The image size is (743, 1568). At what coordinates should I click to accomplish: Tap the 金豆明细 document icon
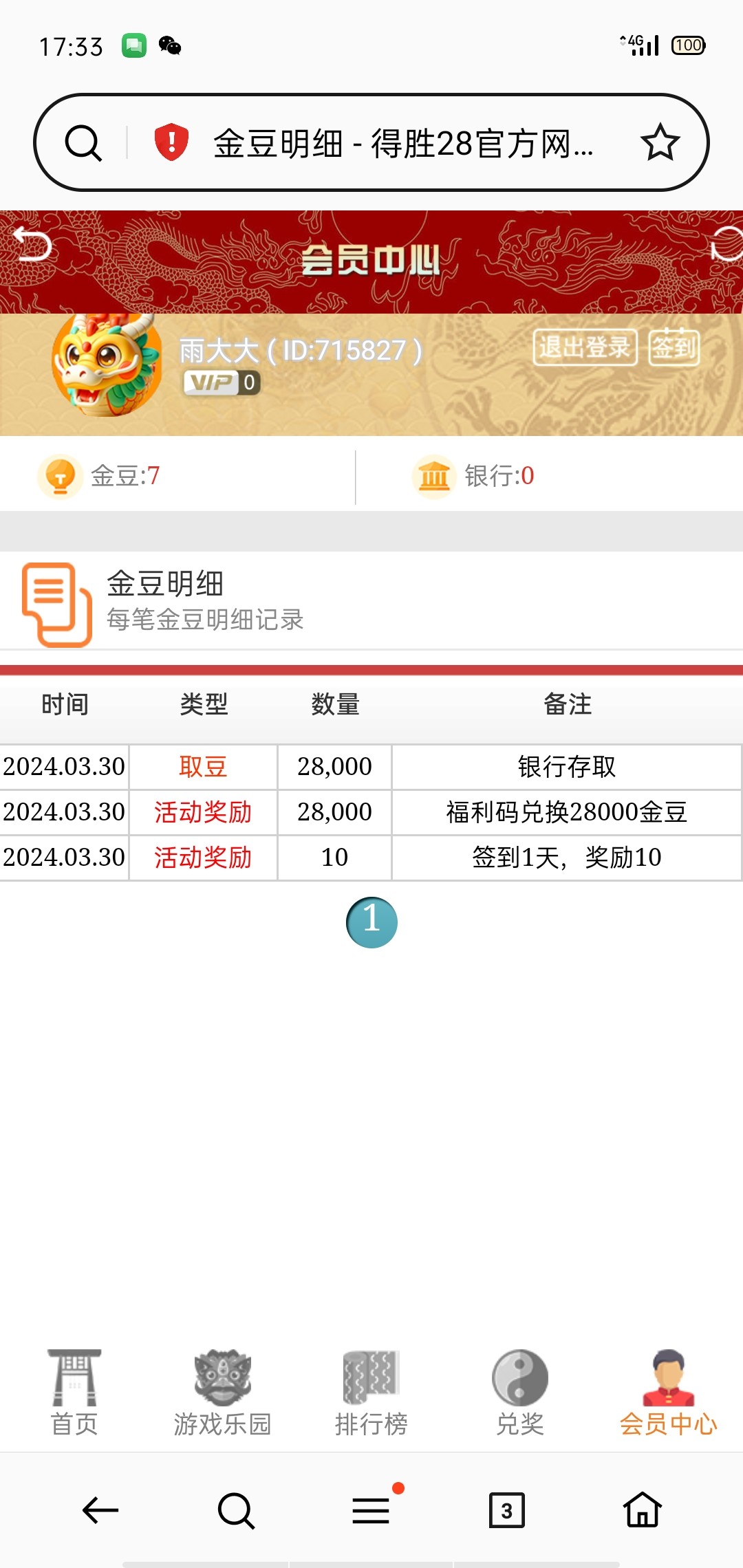[x=56, y=605]
